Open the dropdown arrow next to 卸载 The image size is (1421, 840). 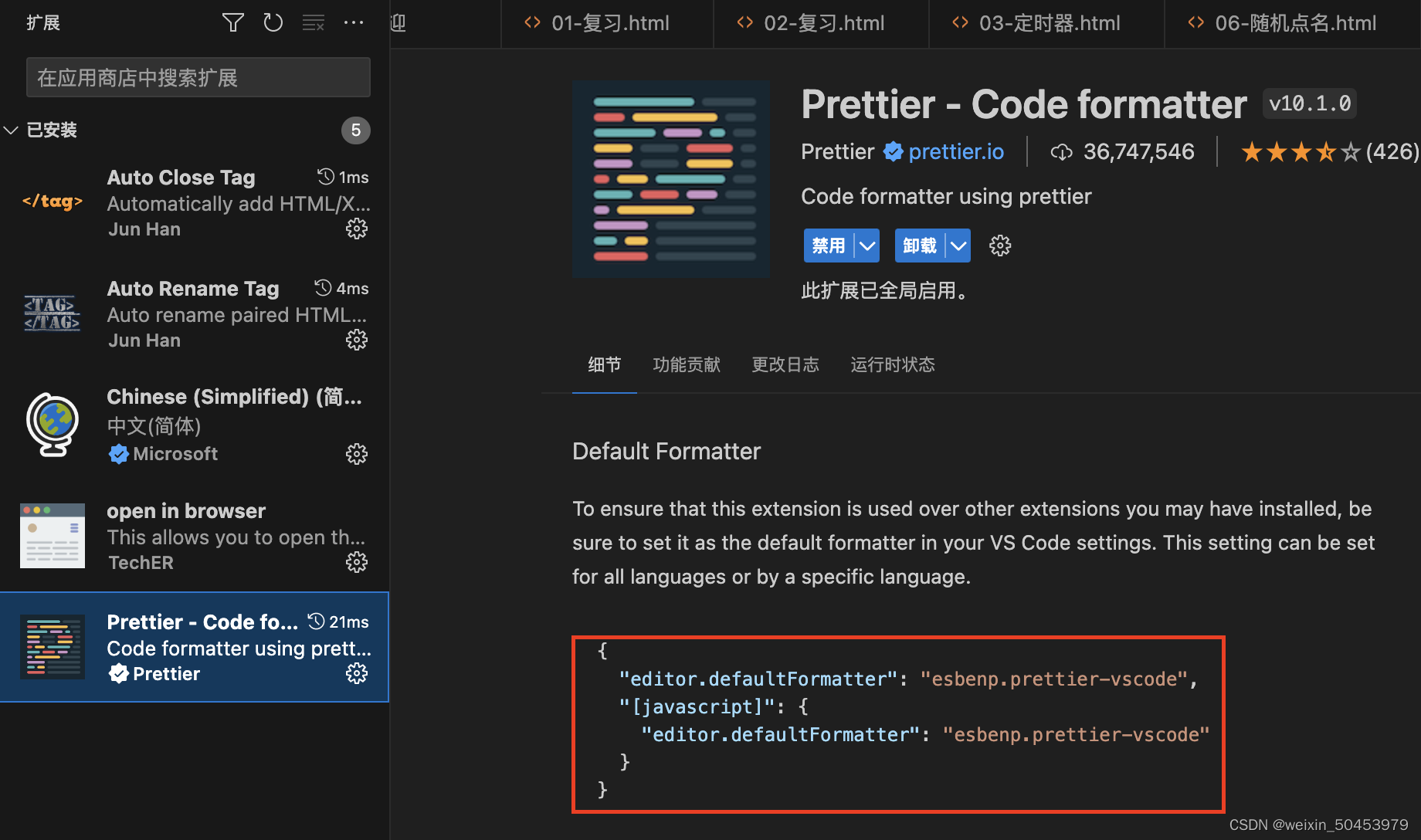958,245
